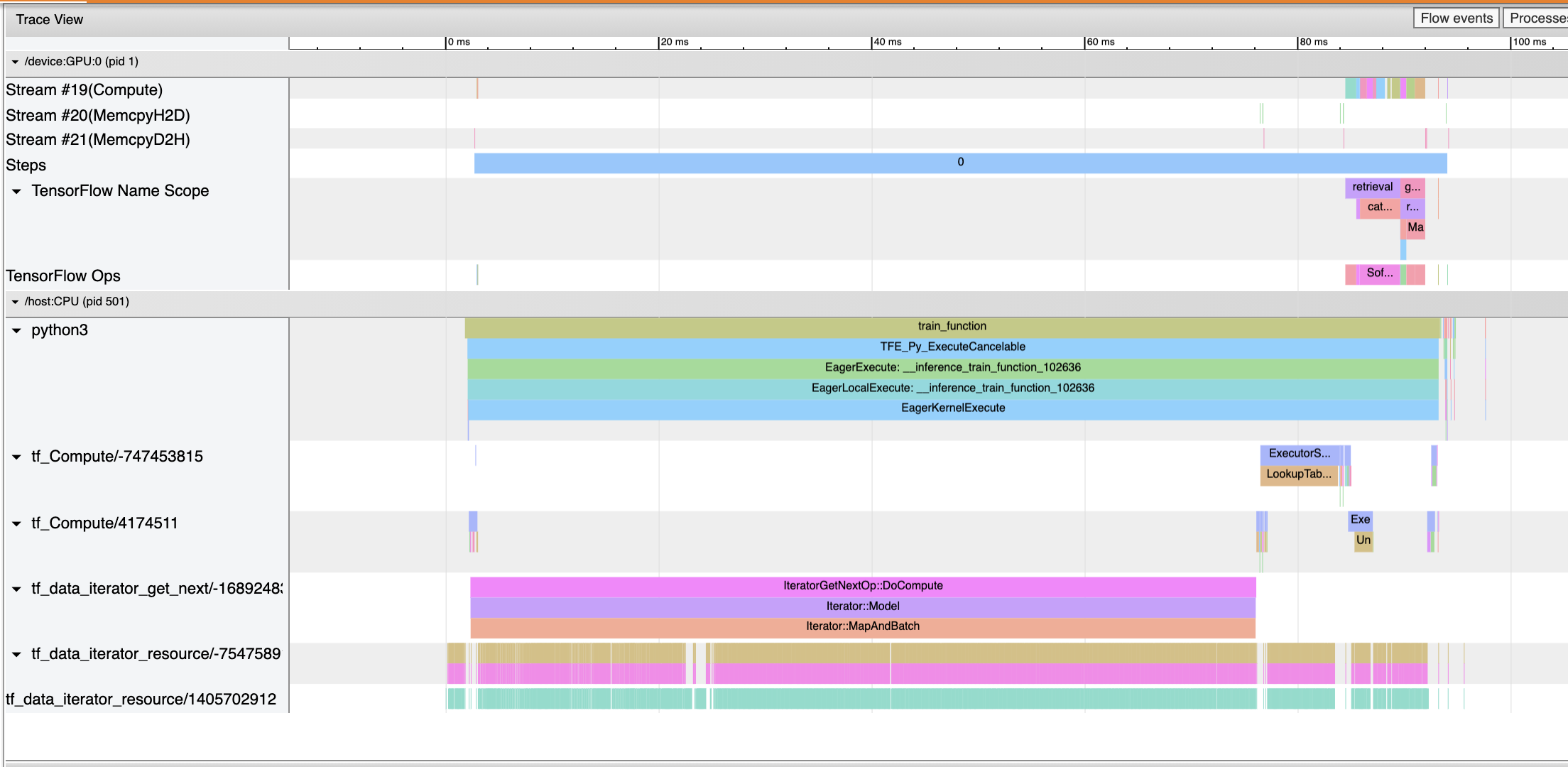The width and height of the screenshot is (1568, 767).
Task: Click the 60 ms timeline ruler mark
Action: click(x=1099, y=43)
